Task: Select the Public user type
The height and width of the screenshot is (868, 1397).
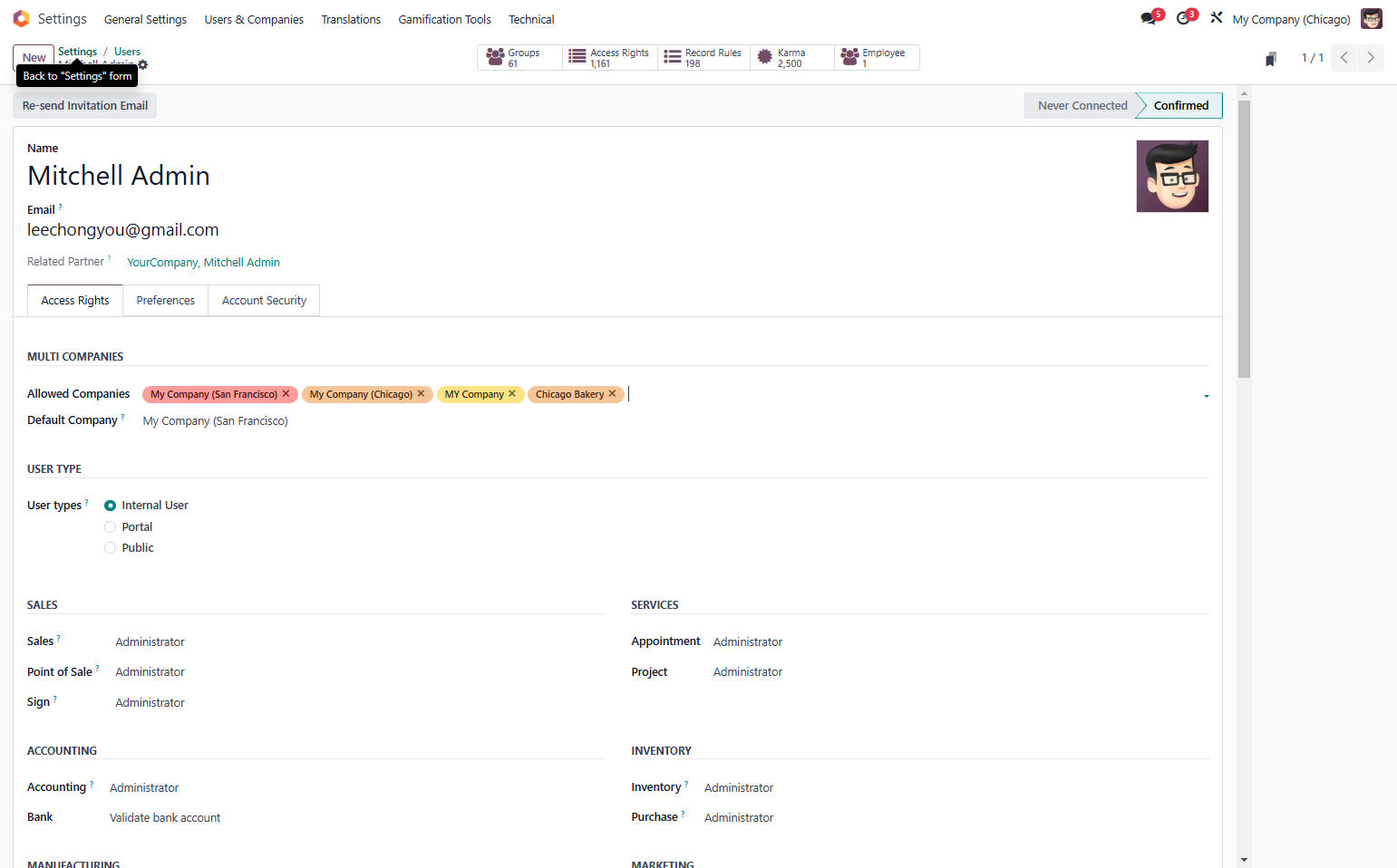Action: pos(110,547)
